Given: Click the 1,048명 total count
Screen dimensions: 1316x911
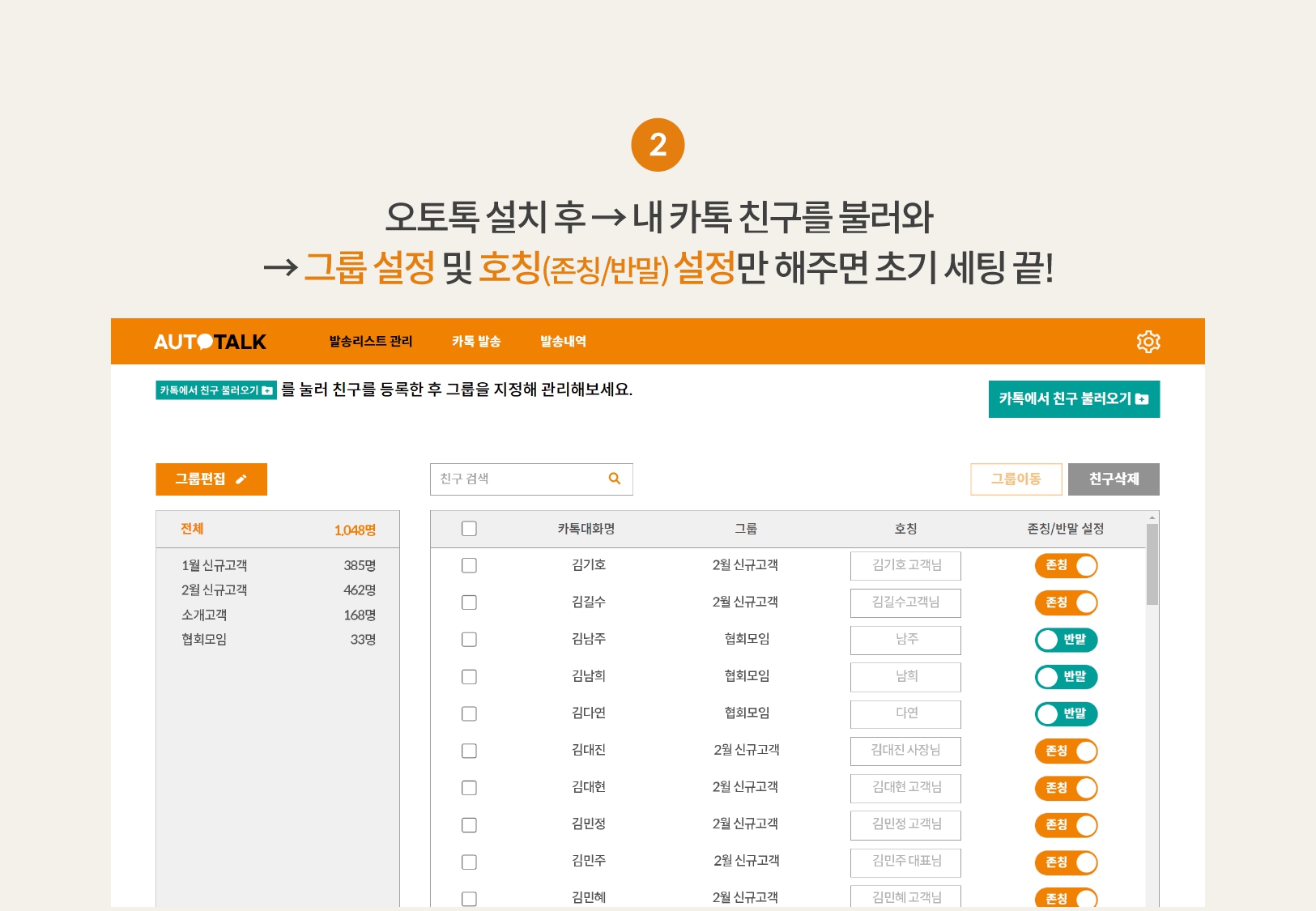Looking at the screenshot, I should point(355,530).
